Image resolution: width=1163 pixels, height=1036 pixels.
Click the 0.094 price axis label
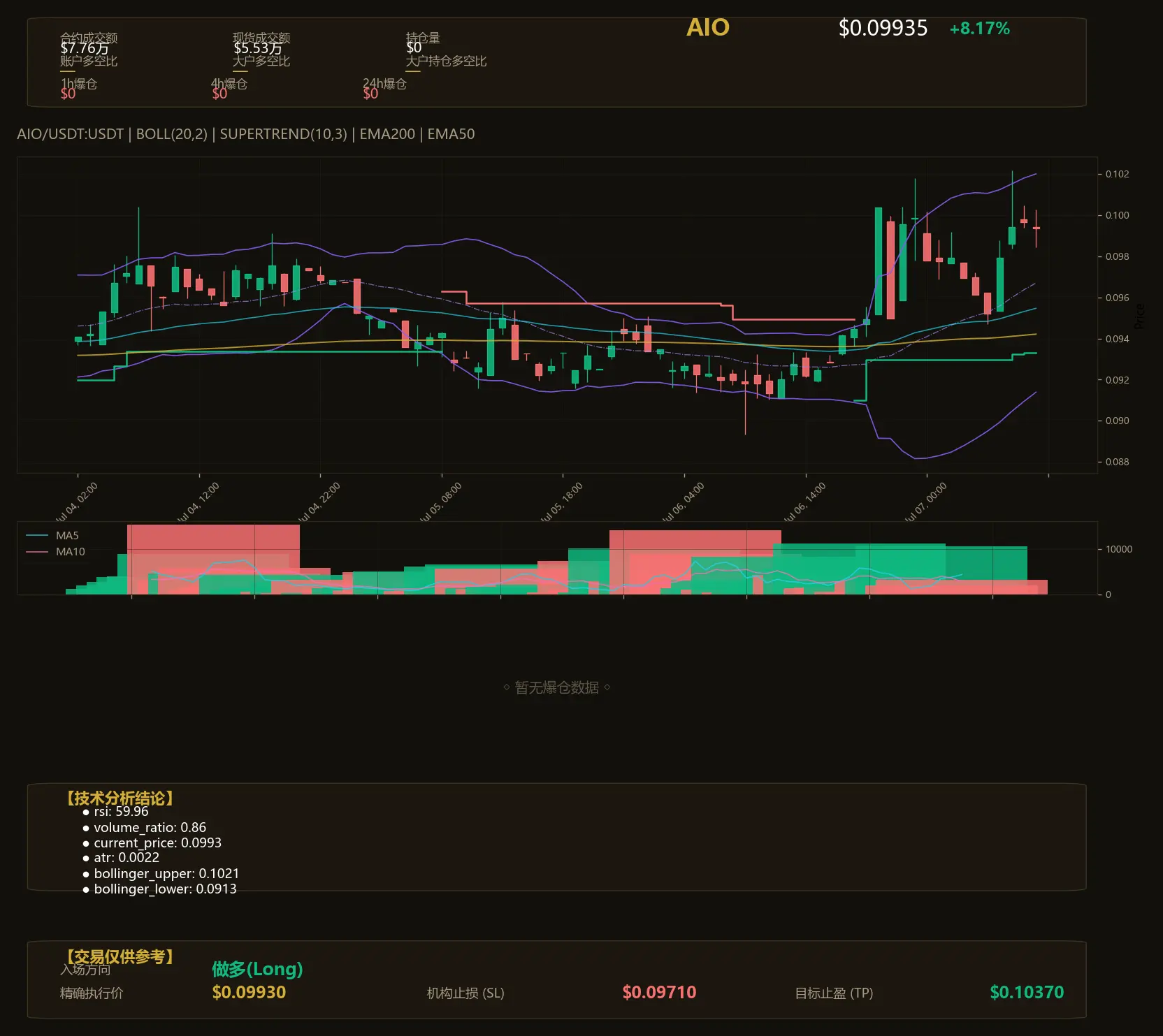(1117, 339)
